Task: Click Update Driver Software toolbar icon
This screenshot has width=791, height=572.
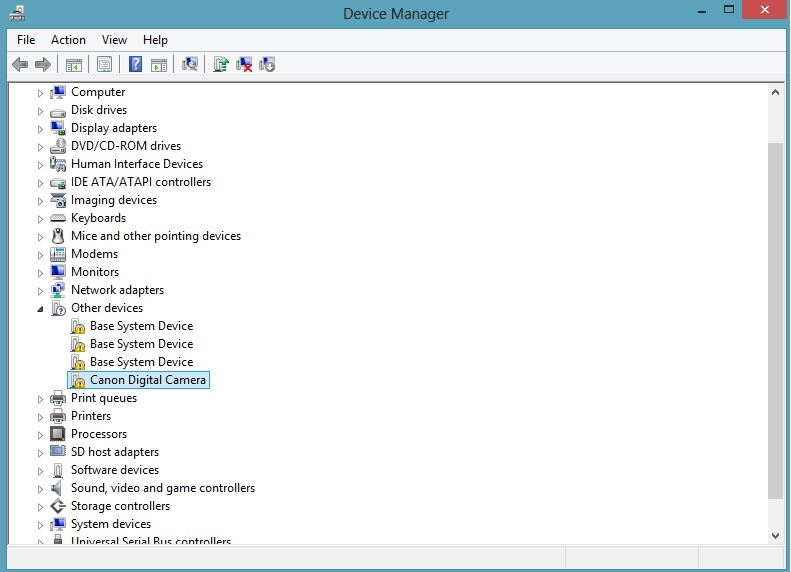Action: pyautogui.click(x=220, y=64)
